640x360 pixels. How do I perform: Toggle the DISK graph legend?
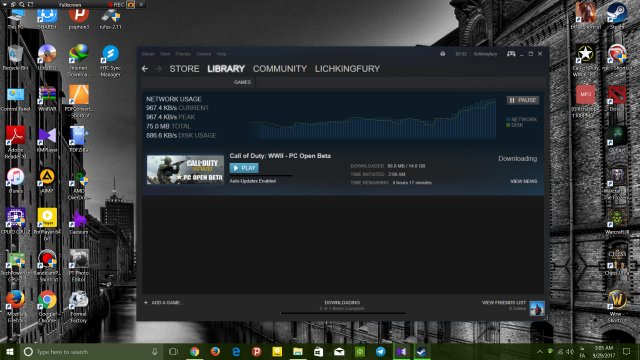(515, 125)
